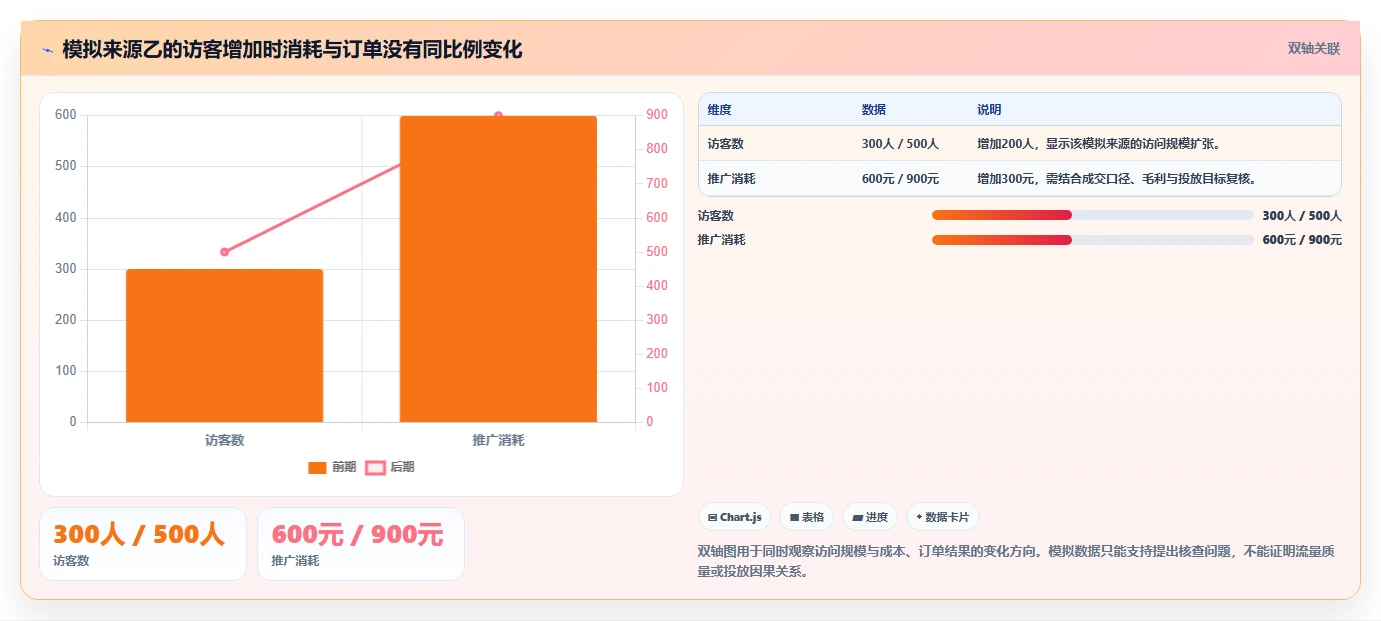The height and width of the screenshot is (621, 1381).
Task: Click the star icon in 数据卡片 tag
Action: tap(919, 517)
